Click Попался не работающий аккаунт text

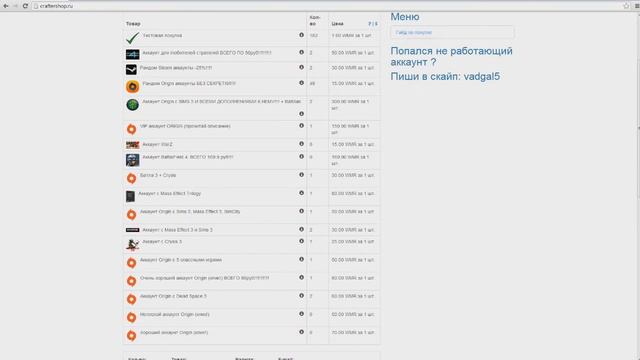pyautogui.click(x=451, y=56)
